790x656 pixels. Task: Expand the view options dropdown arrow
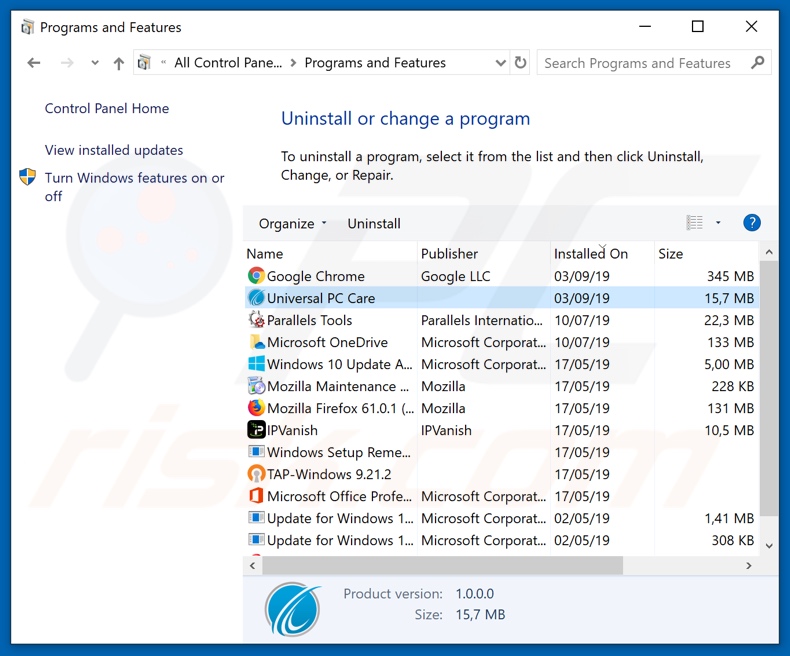pyautogui.click(x=718, y=223)
